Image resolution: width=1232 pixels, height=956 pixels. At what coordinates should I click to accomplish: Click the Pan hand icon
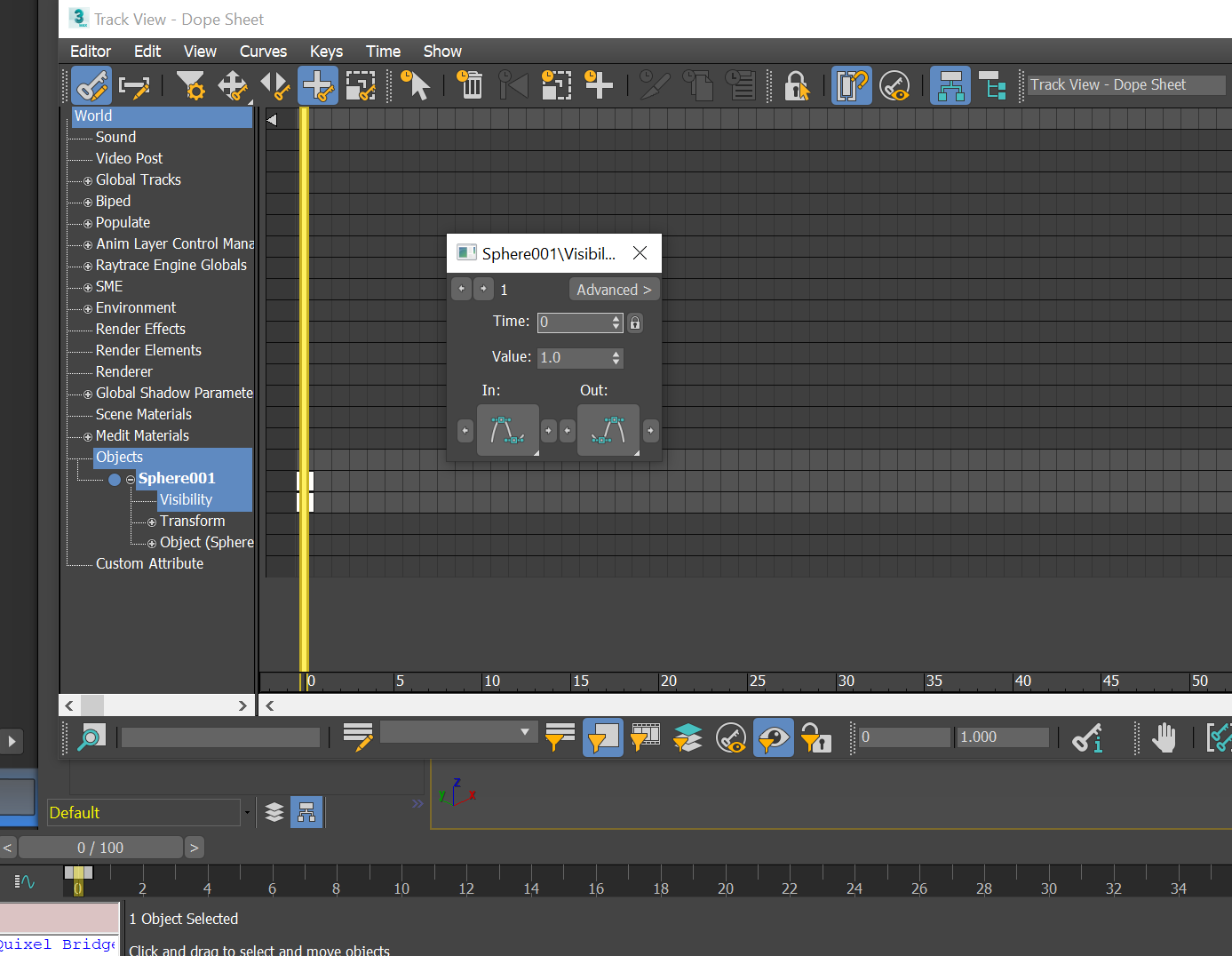(1164, 737)
